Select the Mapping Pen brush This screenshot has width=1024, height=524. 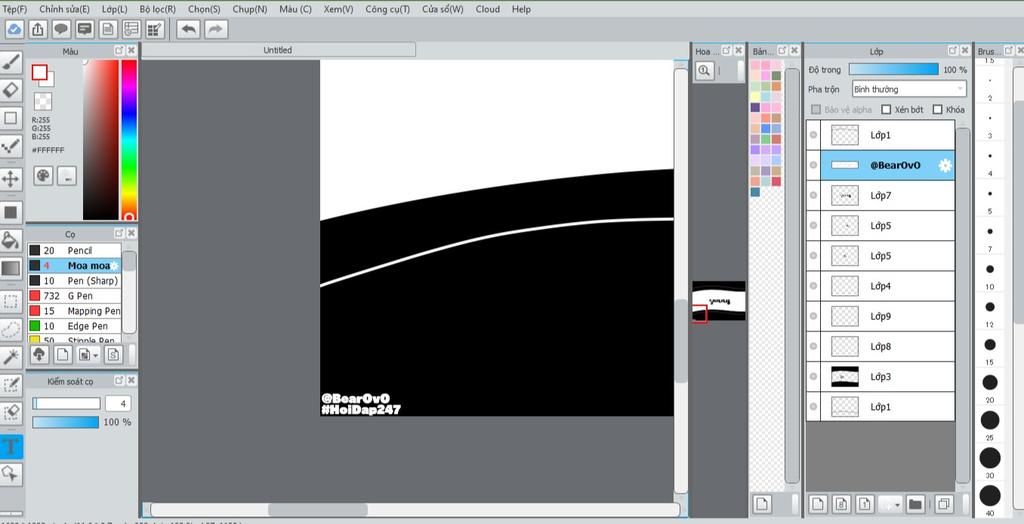pos(74,310)
